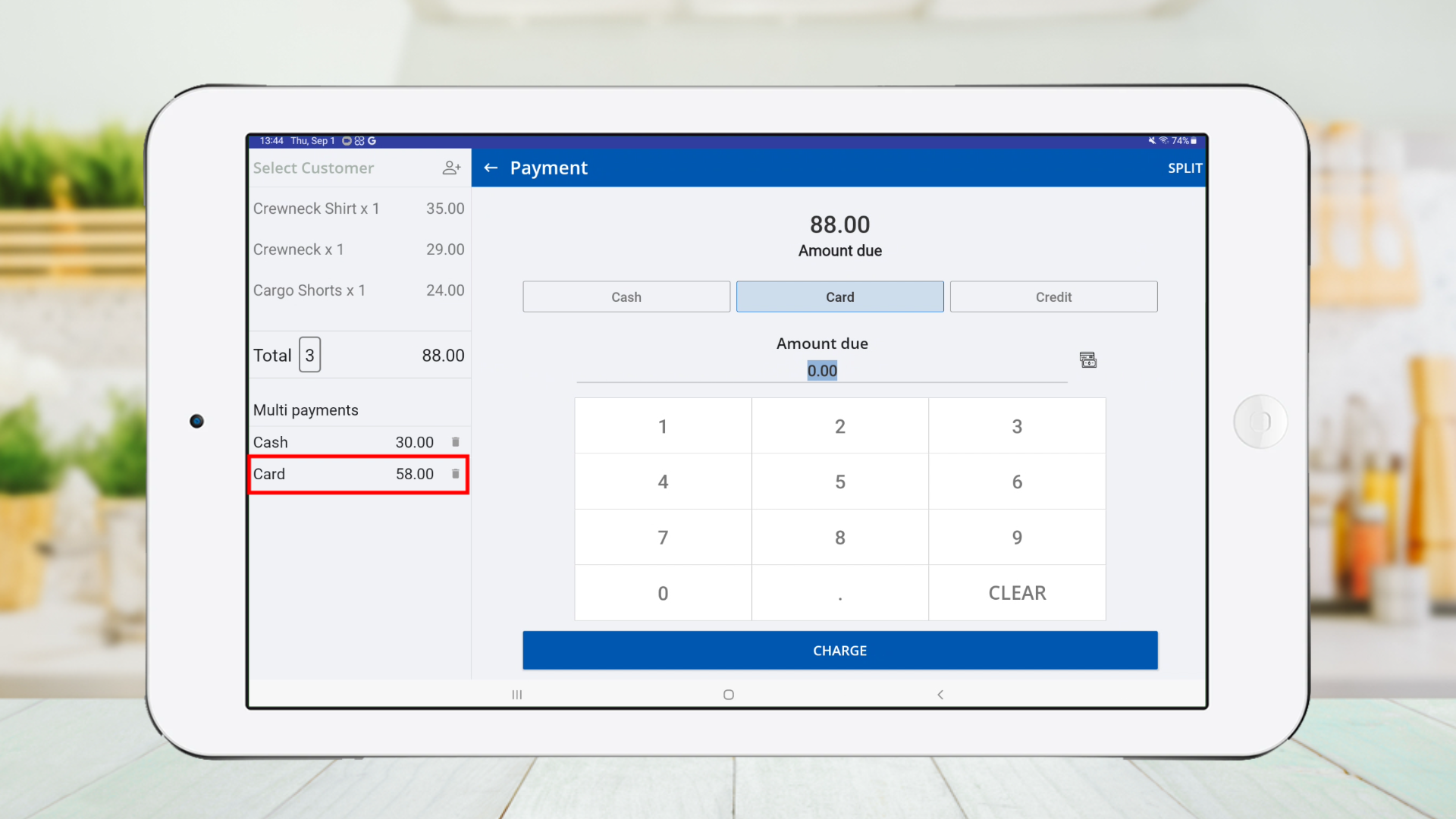Tap the Android home circle icon

click(729, 695)
